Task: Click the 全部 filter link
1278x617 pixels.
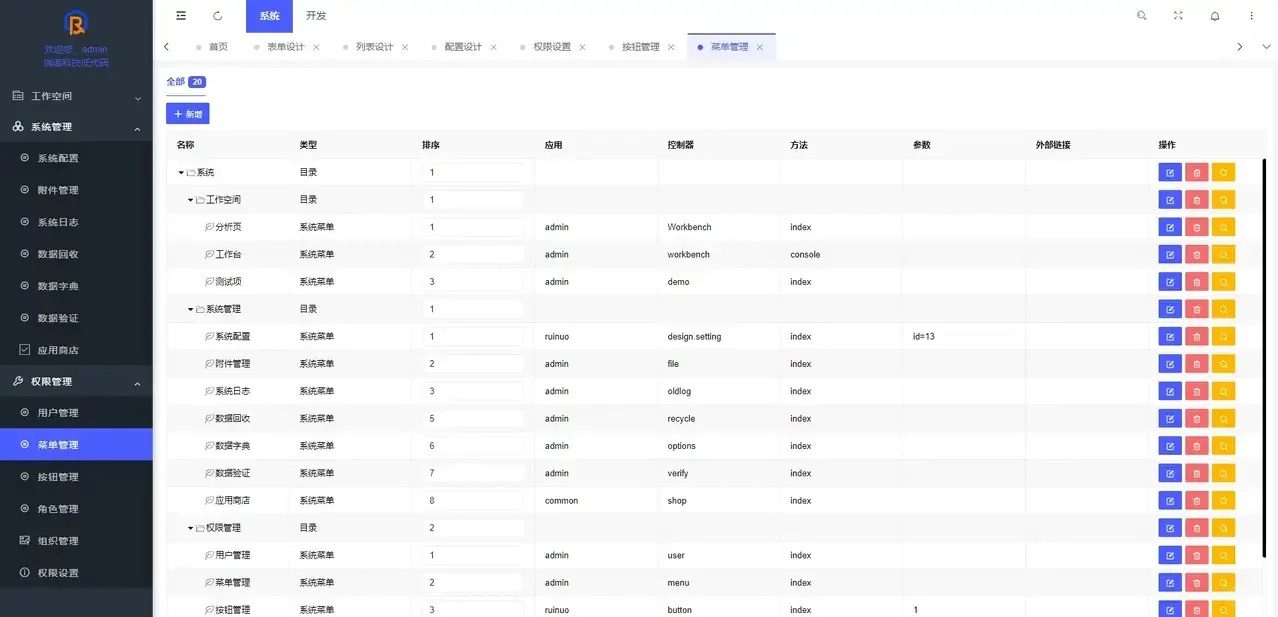Action: (x=174, y=81)
